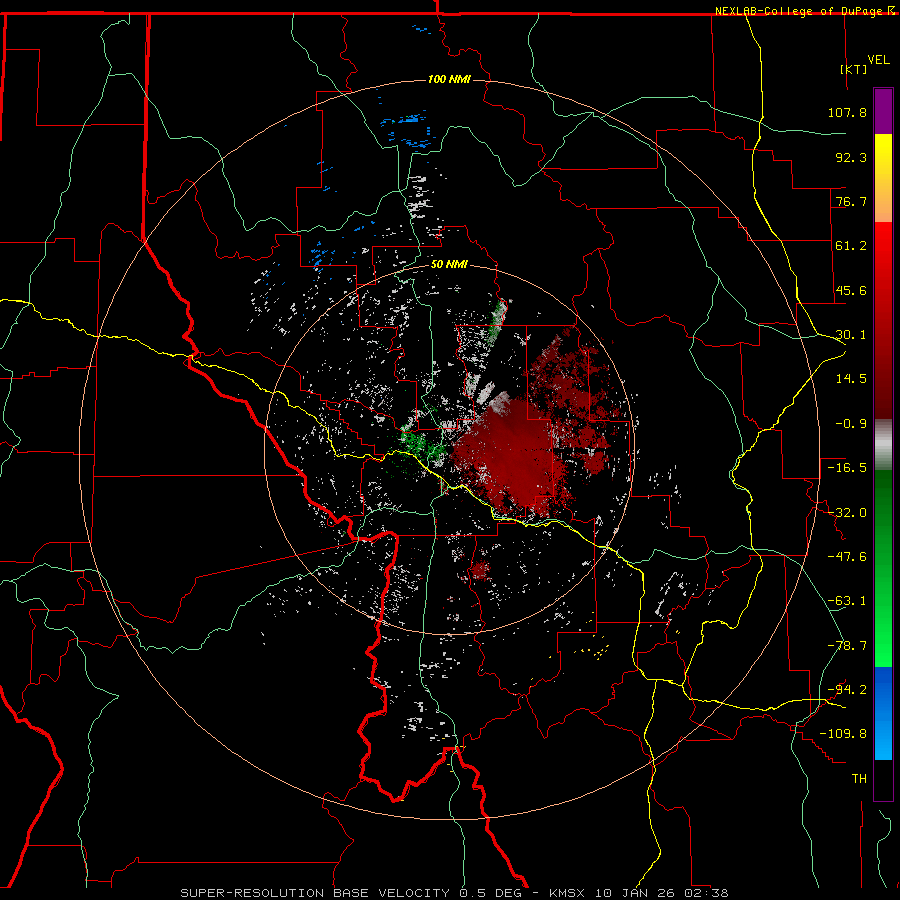Click the -47.6 velocity scale value

(x=847, y=557)
